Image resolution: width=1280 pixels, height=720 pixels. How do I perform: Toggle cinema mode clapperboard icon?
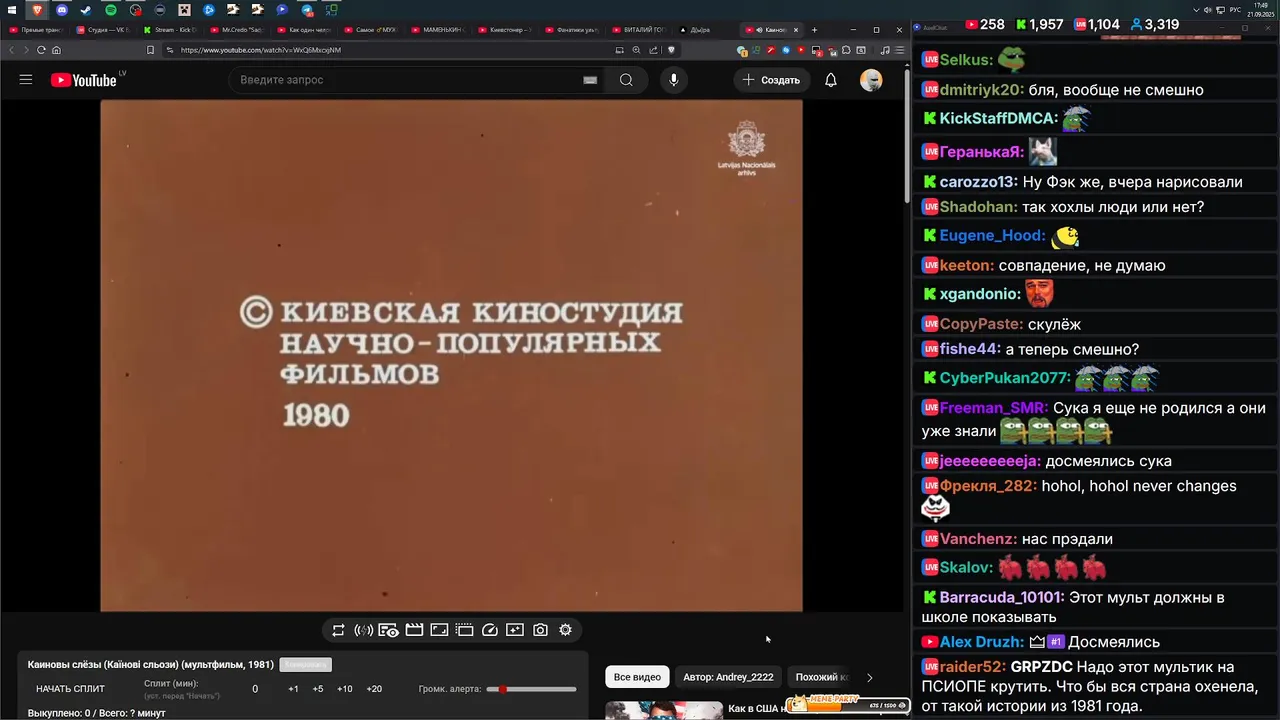[414, 630]
